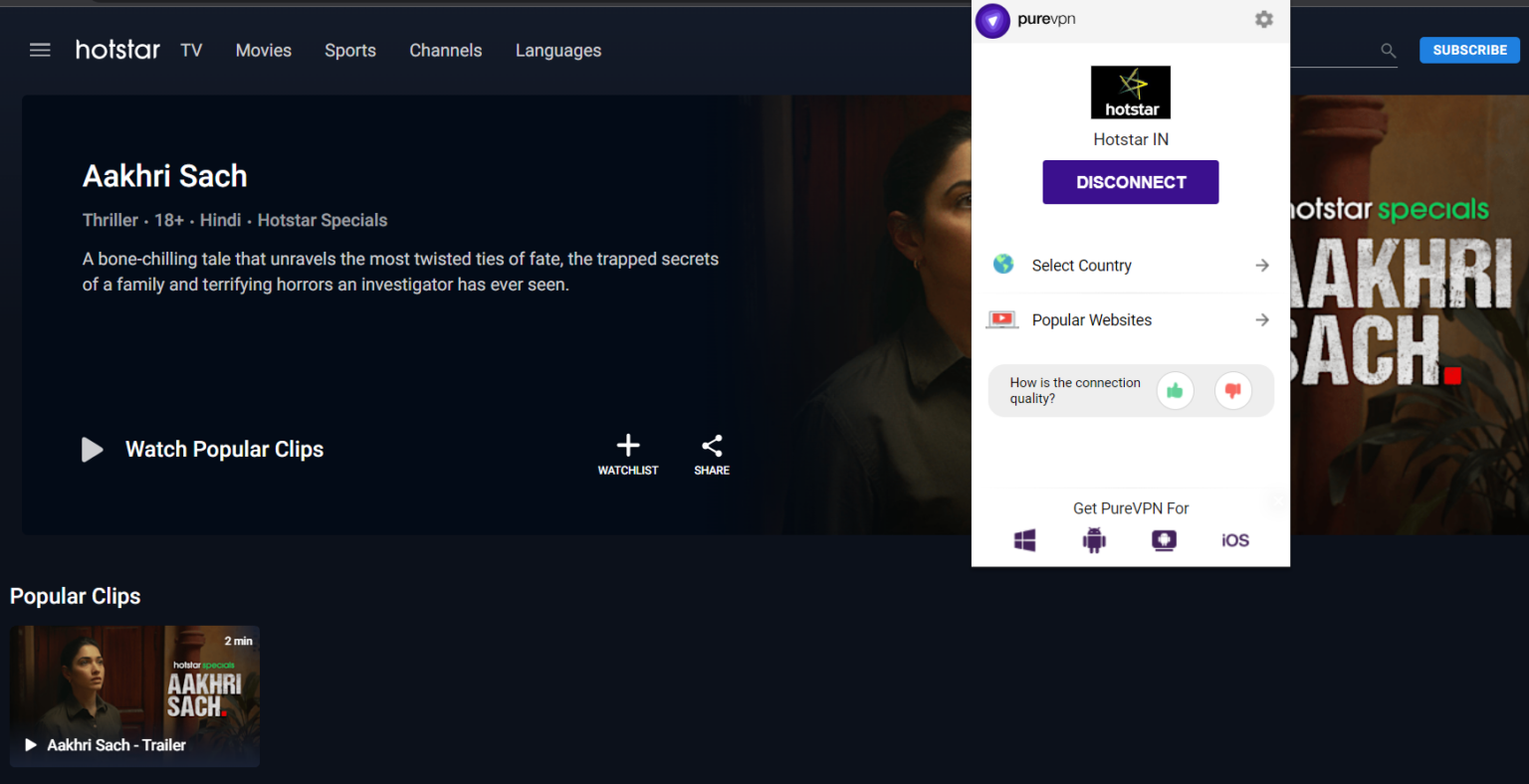
Task: Click the Windows download icon in PureVPN popup
Action: [x=1024, y=539]
